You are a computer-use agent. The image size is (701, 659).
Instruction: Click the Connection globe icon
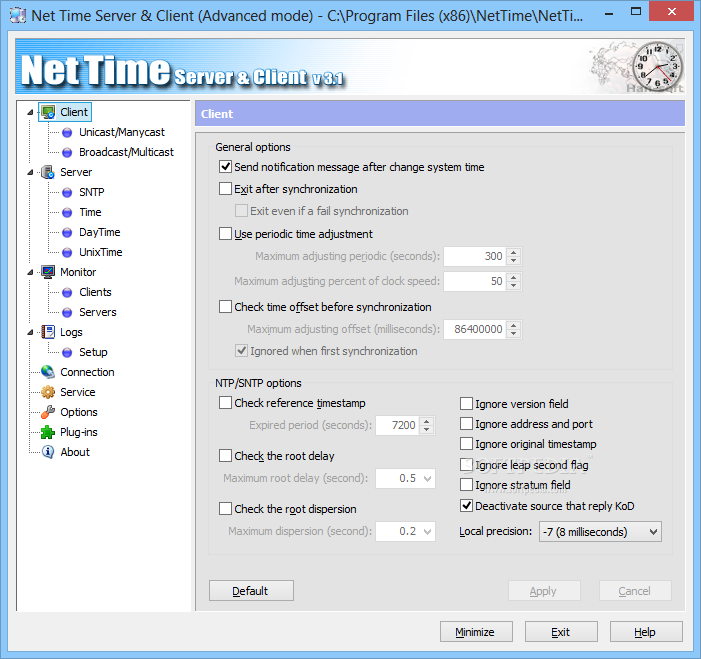(48, 372)
